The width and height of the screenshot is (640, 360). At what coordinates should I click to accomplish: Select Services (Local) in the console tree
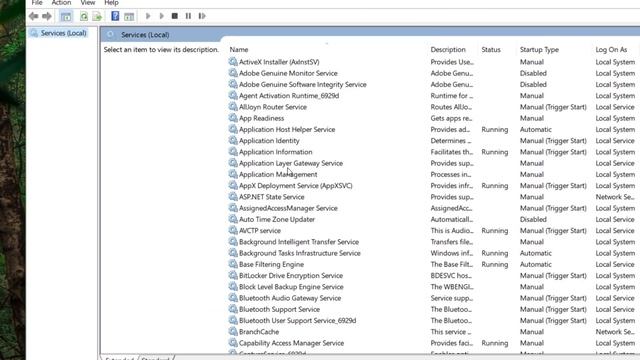point(63,33)
